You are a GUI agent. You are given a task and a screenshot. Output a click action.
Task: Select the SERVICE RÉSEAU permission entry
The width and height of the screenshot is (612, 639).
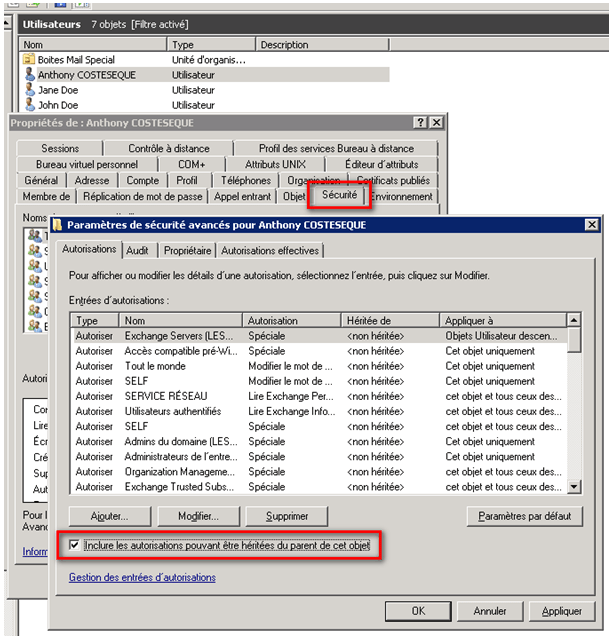coord(160,396)
